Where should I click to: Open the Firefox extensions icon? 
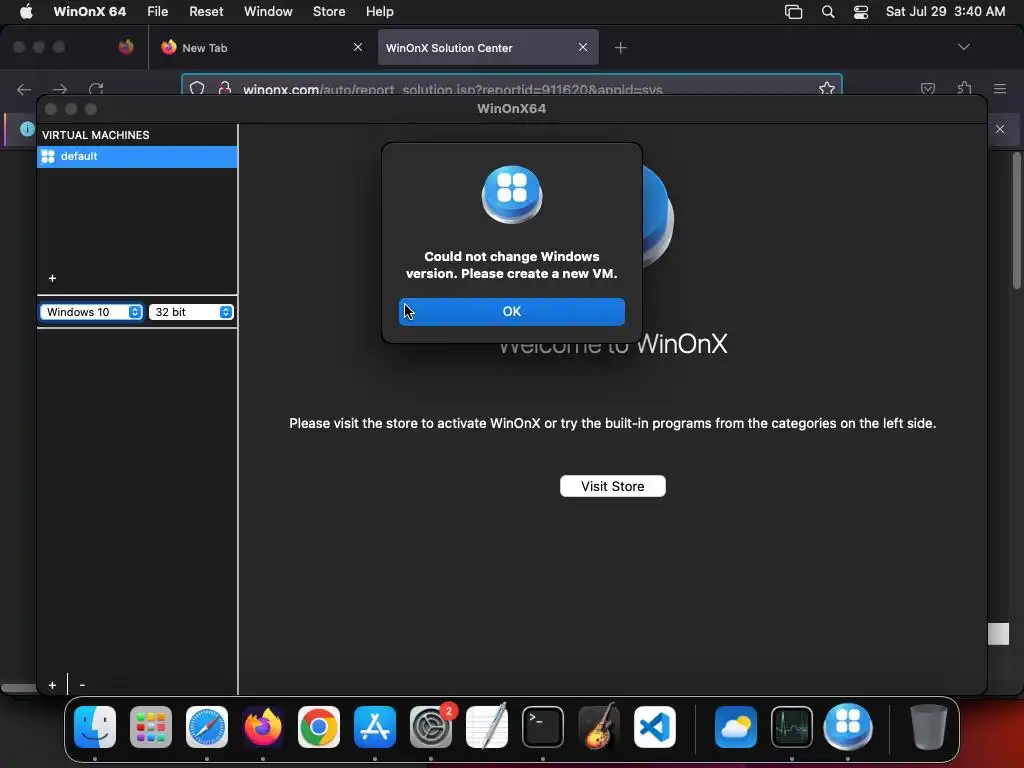click(965, 88)
